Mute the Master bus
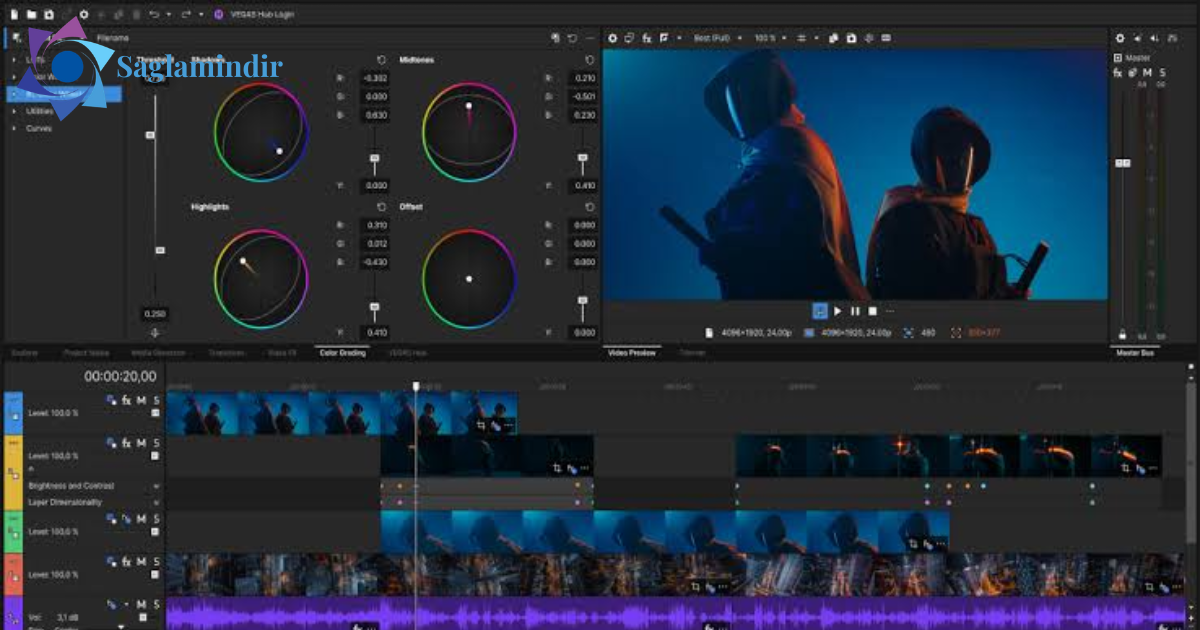This screenshot has width=1200, height=630. 1147,72
